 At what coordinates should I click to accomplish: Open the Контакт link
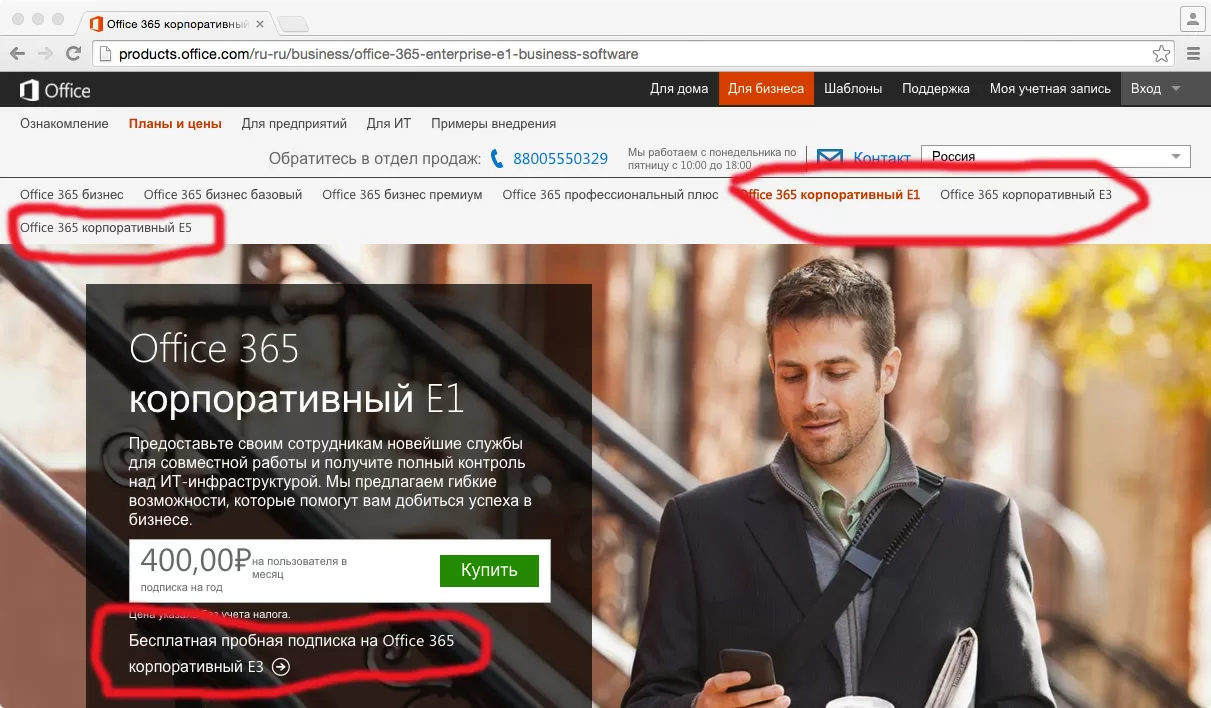pyautogui.click(x=882, y=158)
